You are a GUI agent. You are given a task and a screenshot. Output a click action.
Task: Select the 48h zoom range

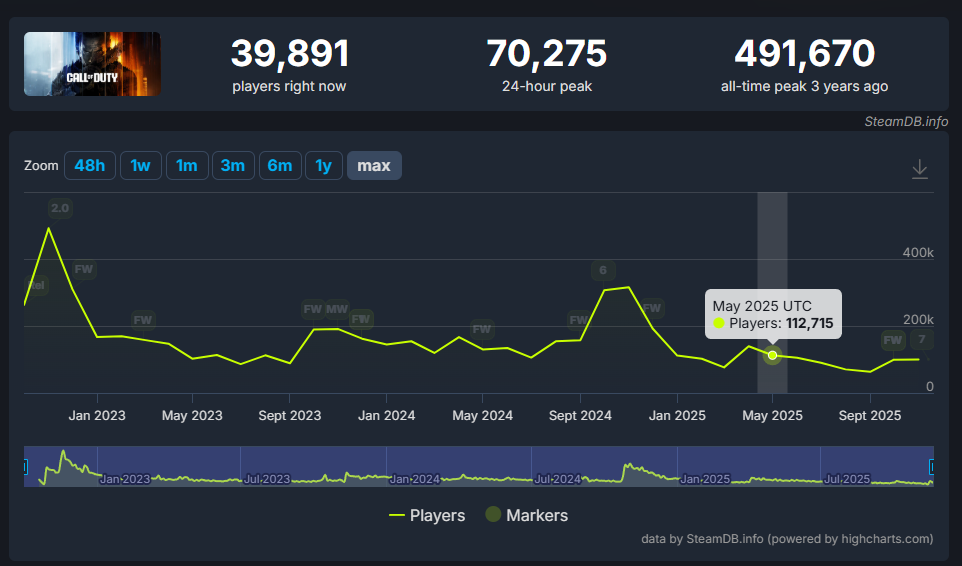click(x=90, y=166)
